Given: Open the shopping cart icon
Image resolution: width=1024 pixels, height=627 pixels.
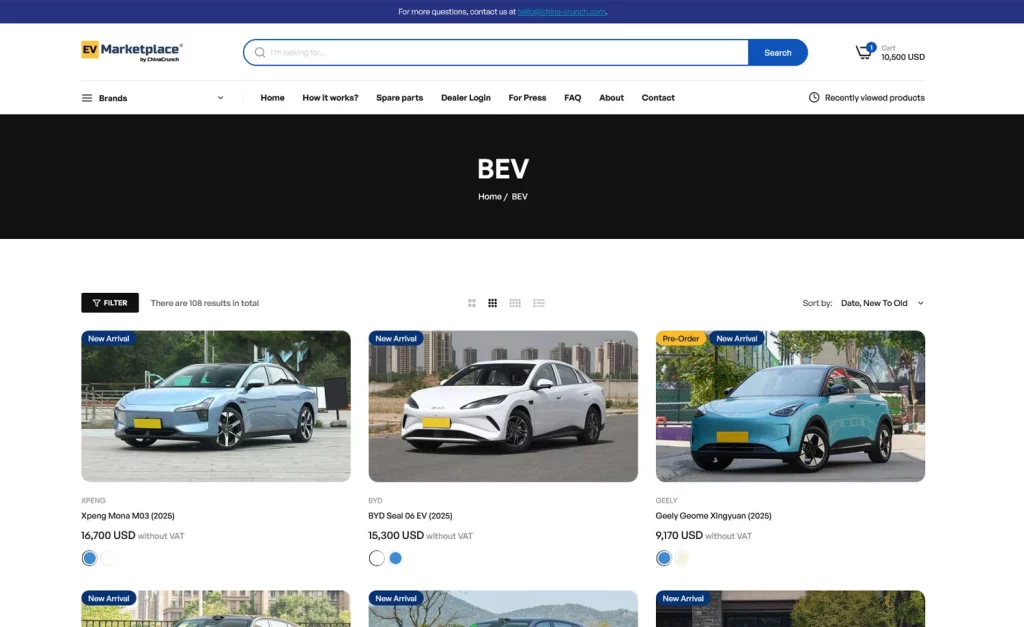Looking at the screenshot, I should click(x=864, y=52).
